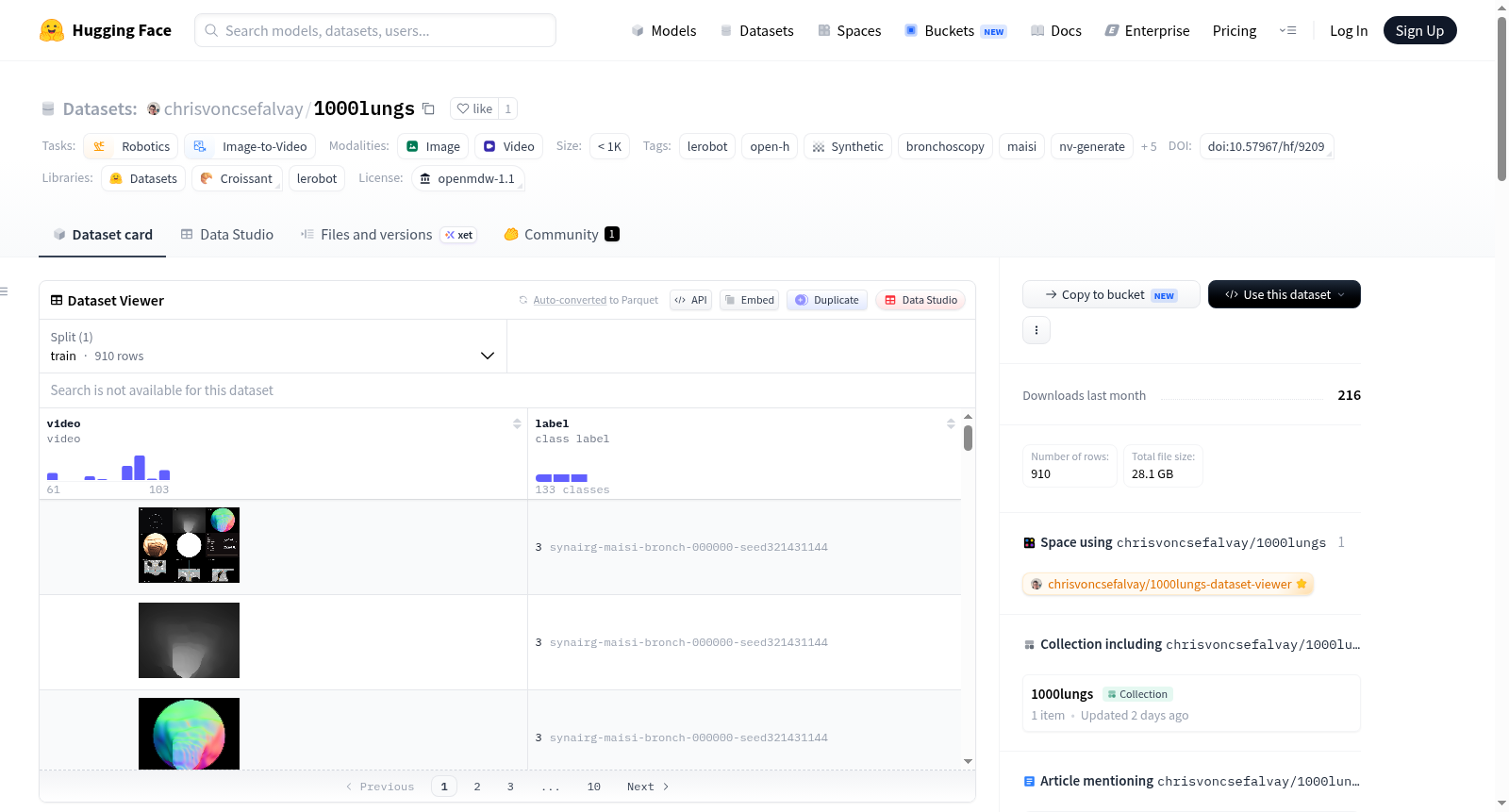Viewport: 1509px width, 812px height.
Task: Filter by the Image modality tag
Action: click(x=433, y=146)
